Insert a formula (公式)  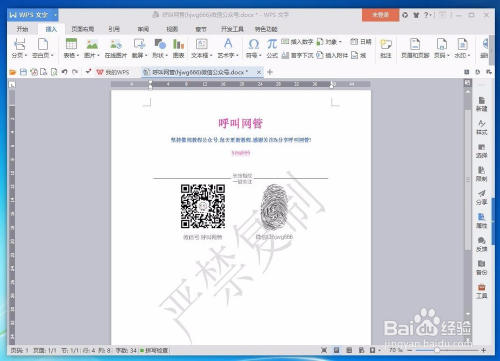point(272,48)
